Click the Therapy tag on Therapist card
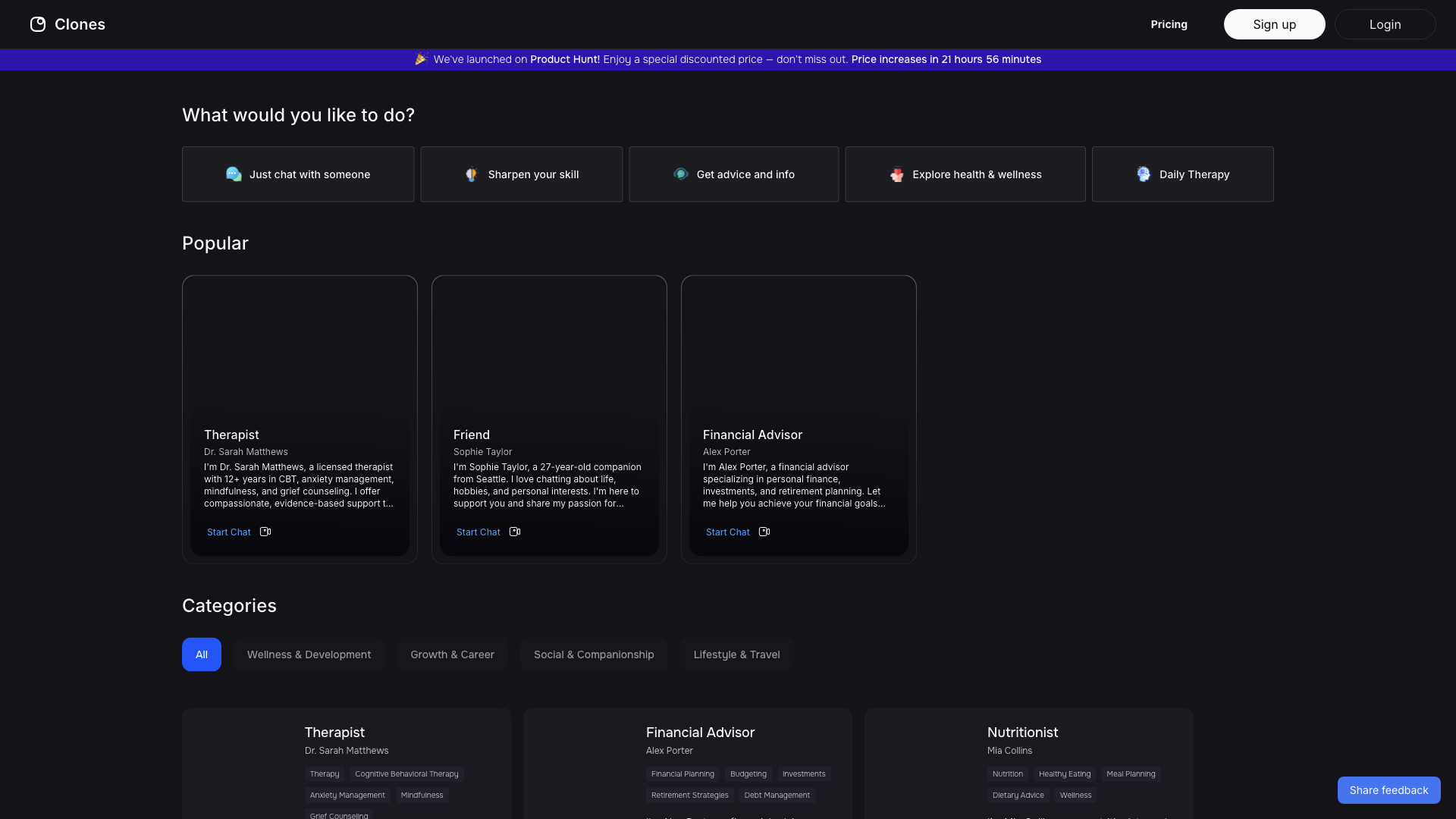 tap(325, 774)
